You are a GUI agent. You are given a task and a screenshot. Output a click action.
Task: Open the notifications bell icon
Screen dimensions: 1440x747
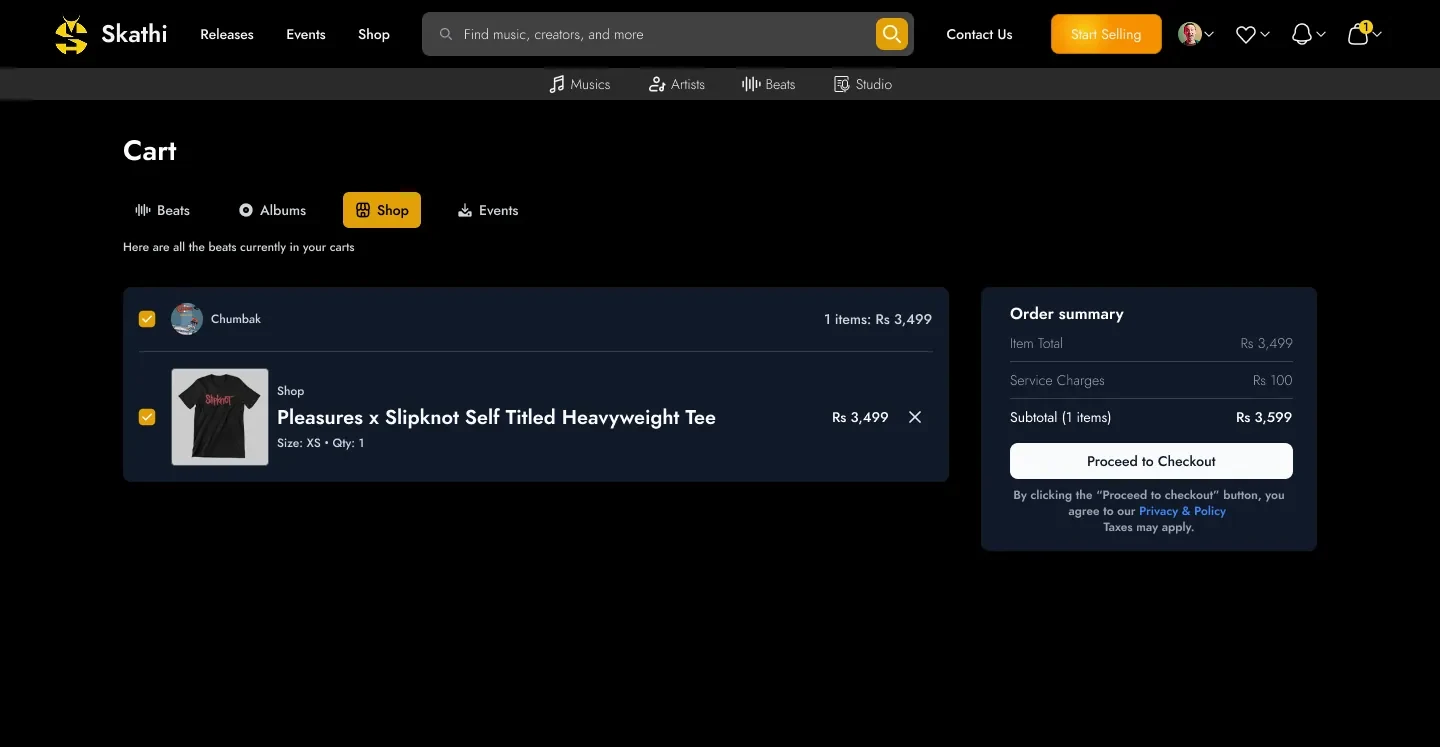point(1301,35)
